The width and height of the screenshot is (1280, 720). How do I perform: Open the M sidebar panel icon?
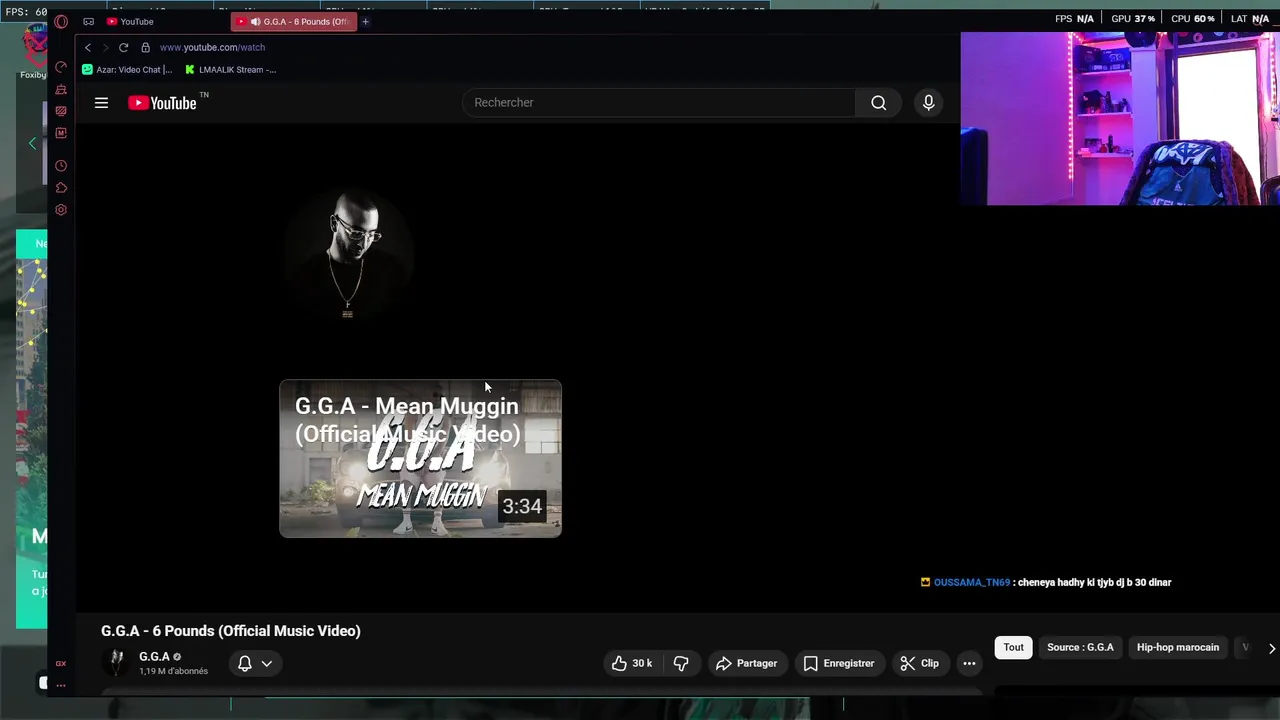coord(61,133)
